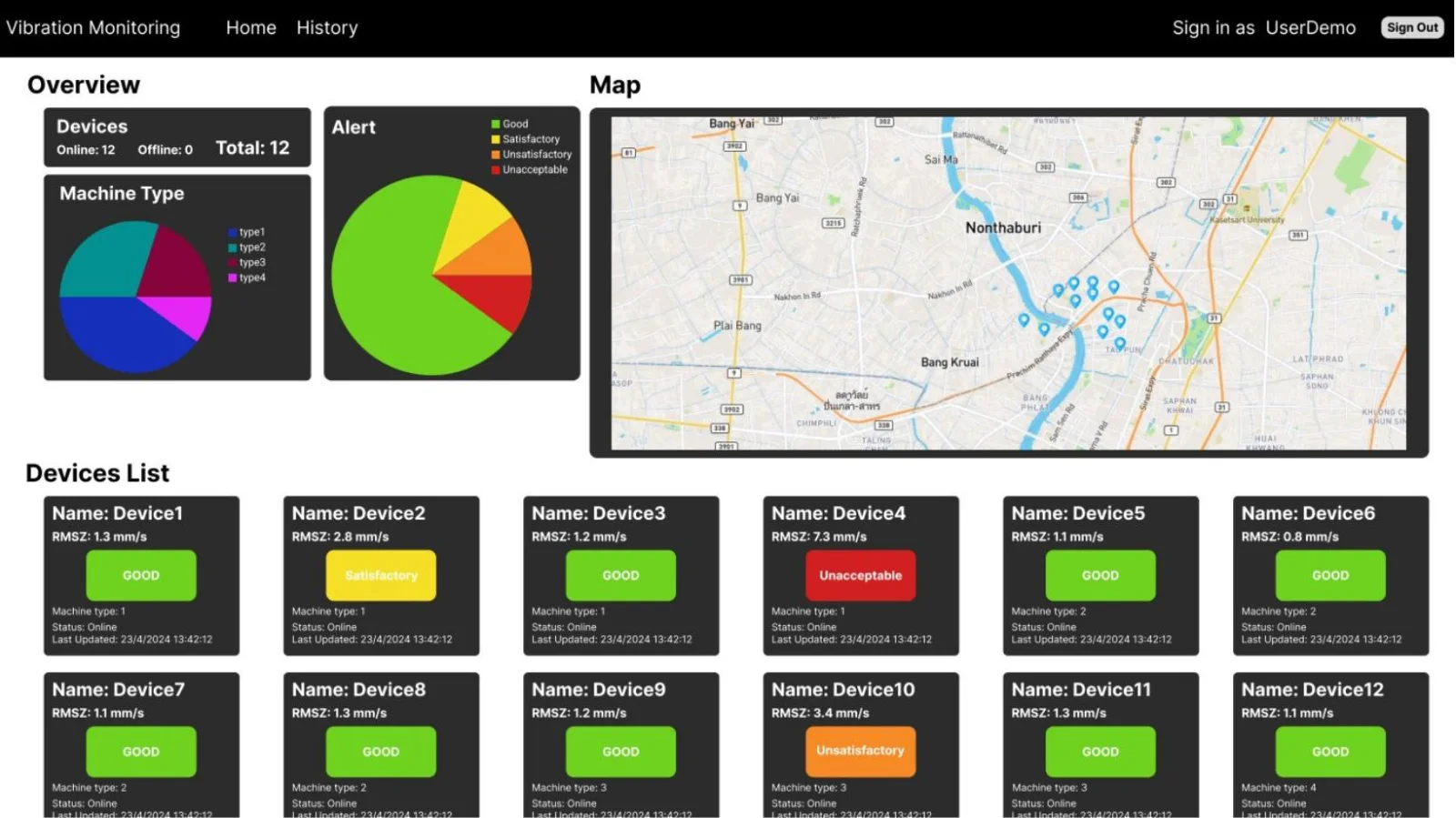Click the Unacceptable red legend swatch
Viewport: 1456px width, 818px height.
(496, 170)
